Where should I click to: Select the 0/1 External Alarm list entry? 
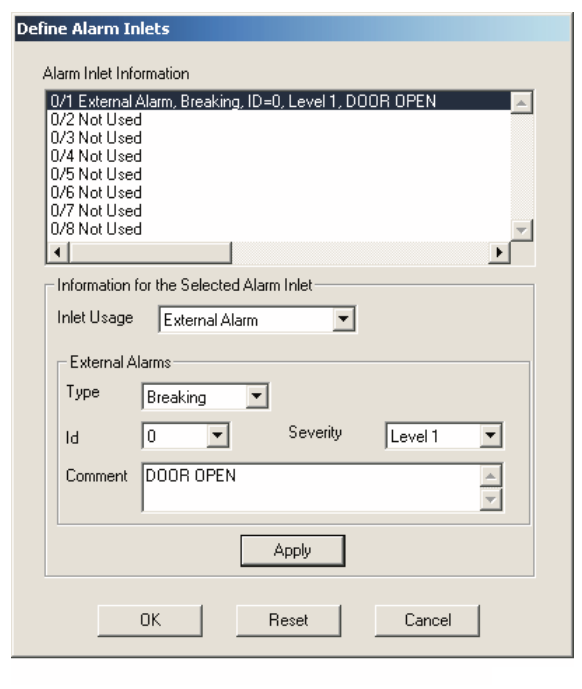[279, 101]
